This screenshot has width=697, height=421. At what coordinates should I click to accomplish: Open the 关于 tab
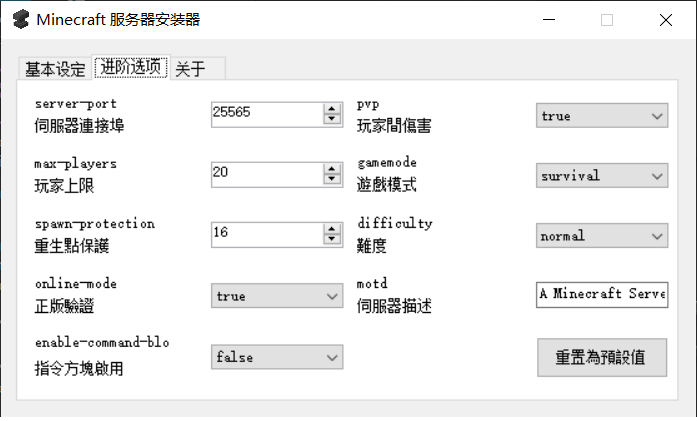pyautogui.click(x=198, y=69)
